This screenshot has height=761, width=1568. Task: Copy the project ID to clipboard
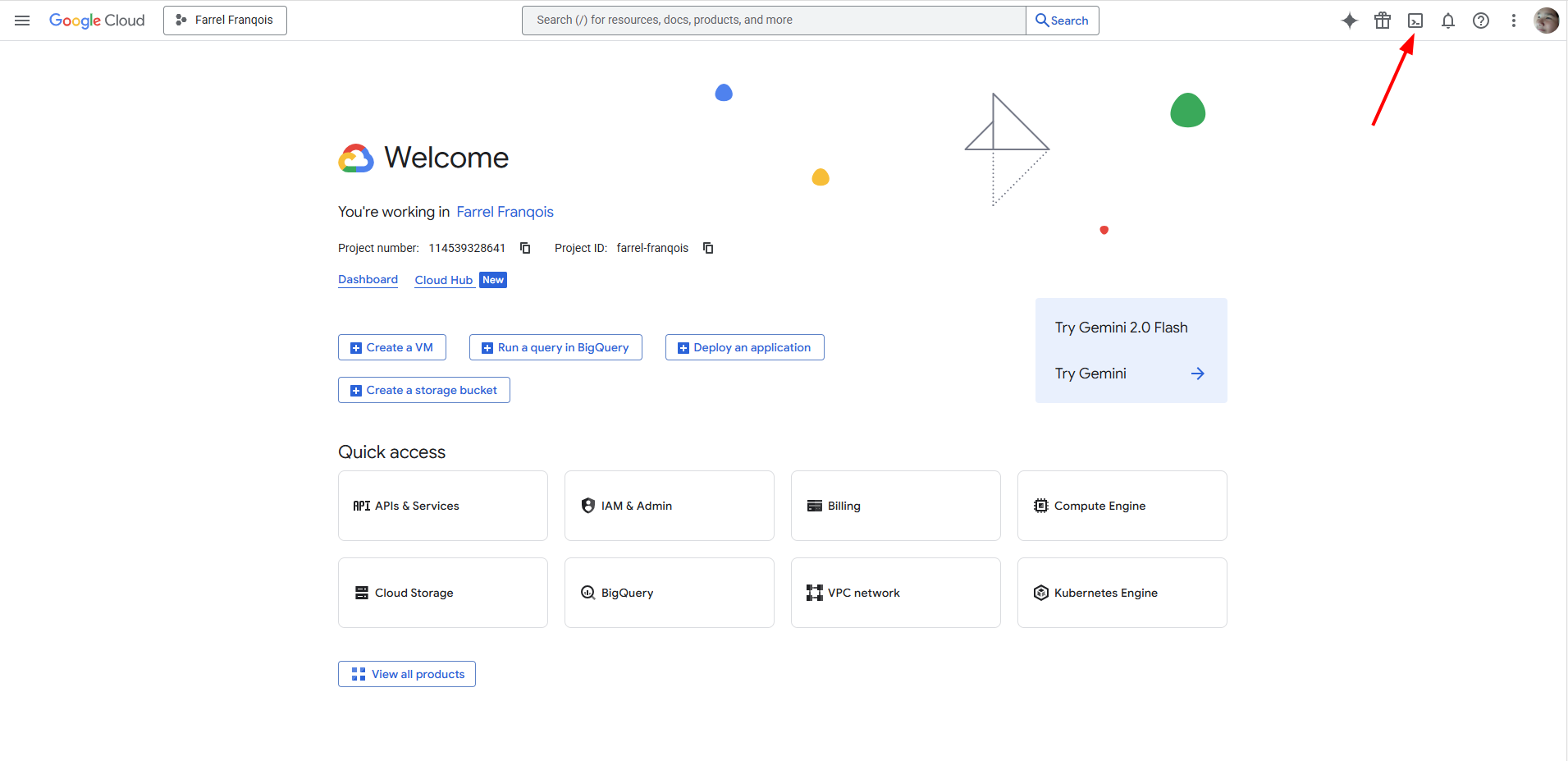pyautogui.click(x=708, y=248)
